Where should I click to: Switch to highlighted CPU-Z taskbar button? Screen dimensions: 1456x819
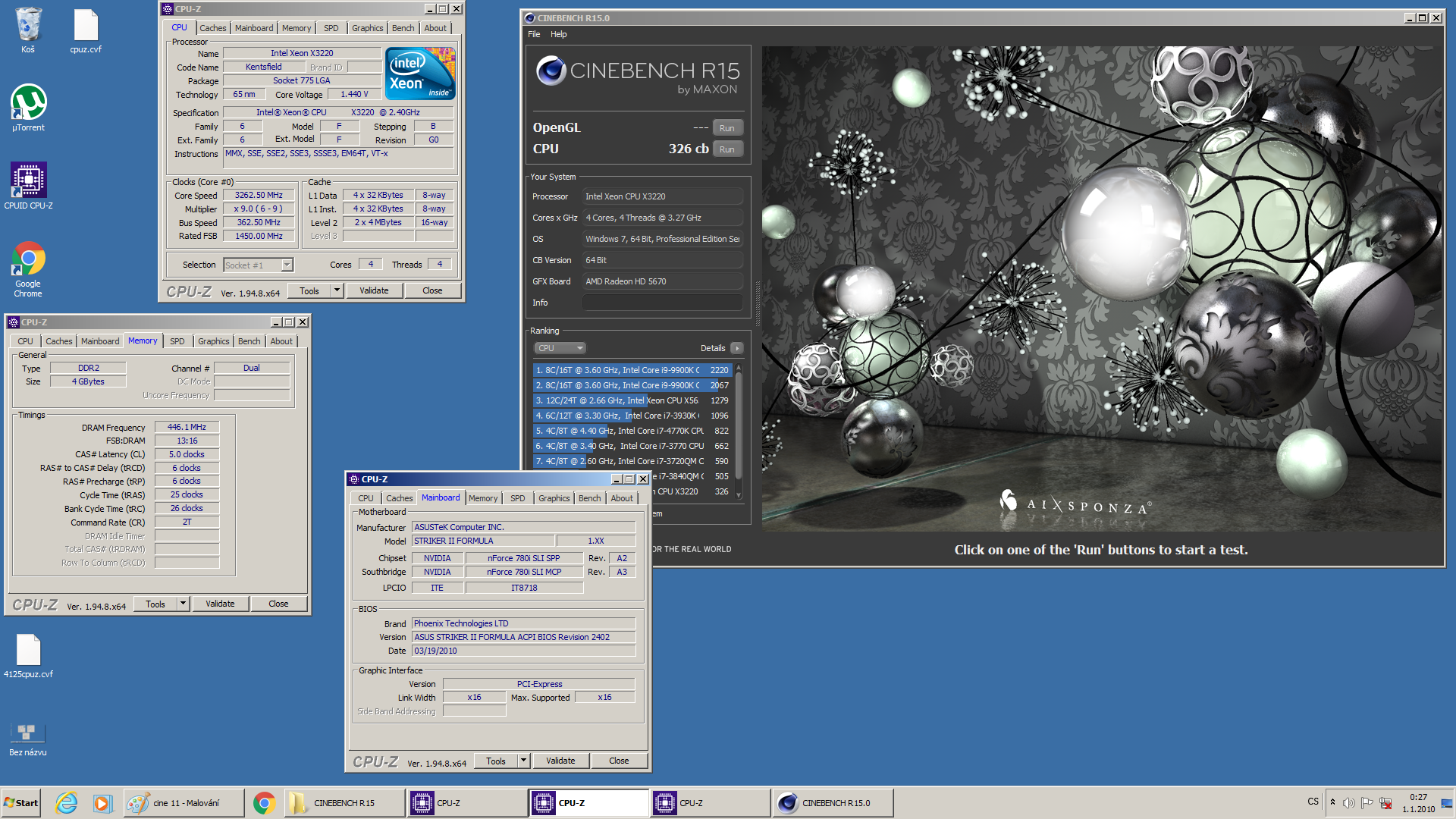(x=588, y=803)
